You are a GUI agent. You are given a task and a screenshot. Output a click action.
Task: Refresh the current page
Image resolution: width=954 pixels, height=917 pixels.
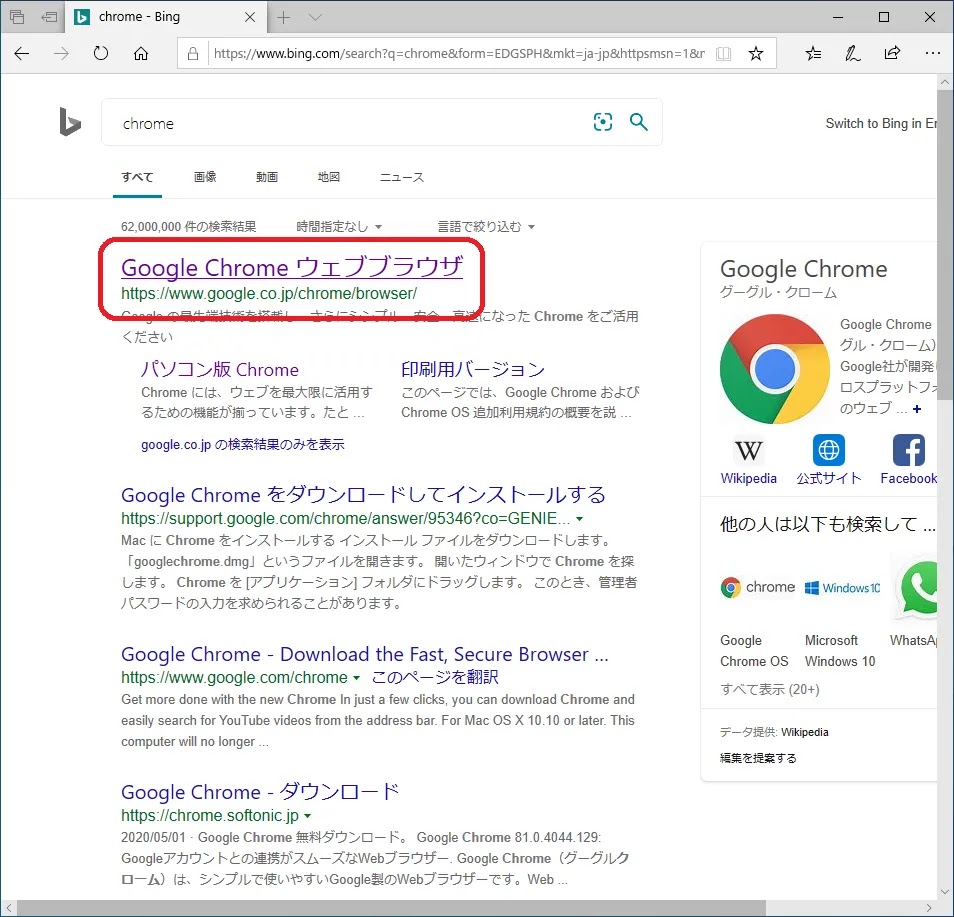pos(101,54)
